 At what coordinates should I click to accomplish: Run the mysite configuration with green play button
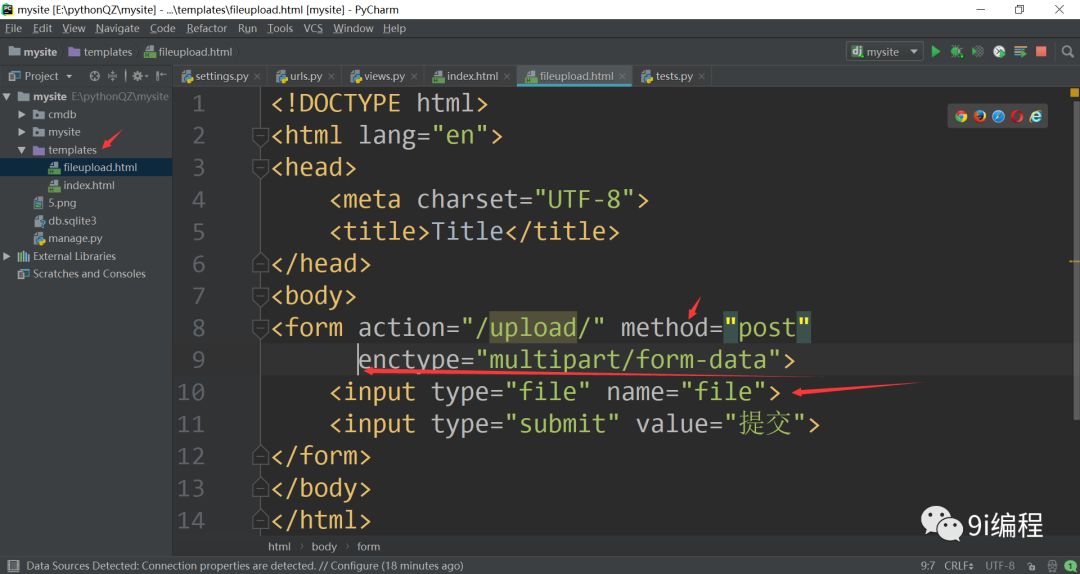[935, 52]
